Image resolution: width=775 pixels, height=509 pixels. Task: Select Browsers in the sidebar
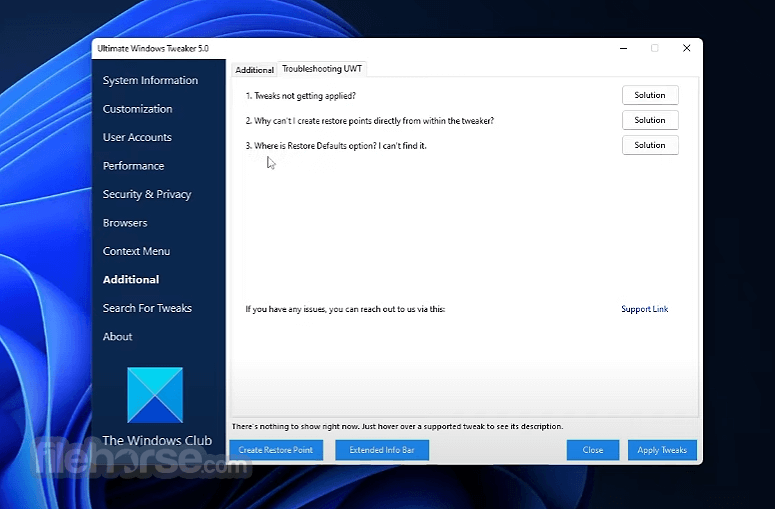[x=125, y=223]
